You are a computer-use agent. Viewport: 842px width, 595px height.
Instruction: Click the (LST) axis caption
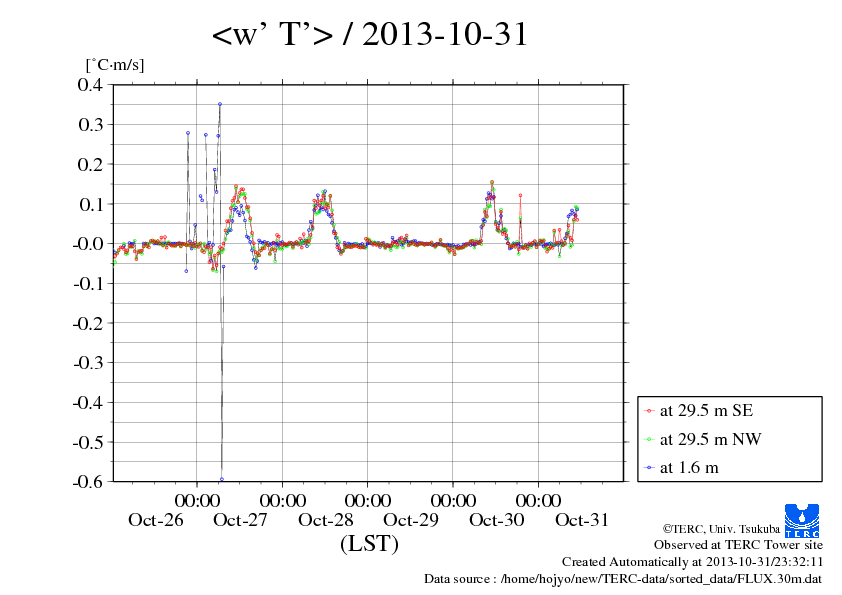(369, 543)
